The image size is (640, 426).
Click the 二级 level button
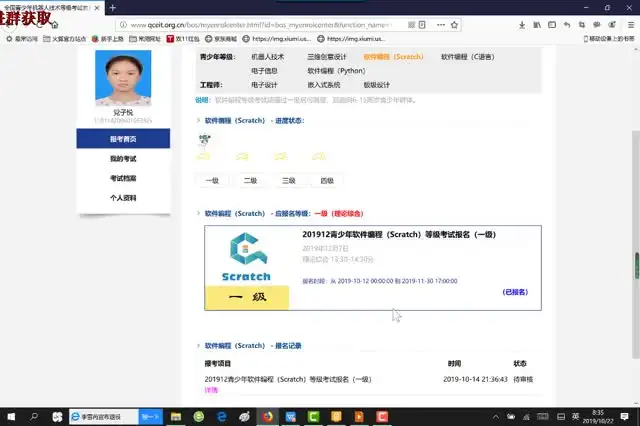point(250,180)
